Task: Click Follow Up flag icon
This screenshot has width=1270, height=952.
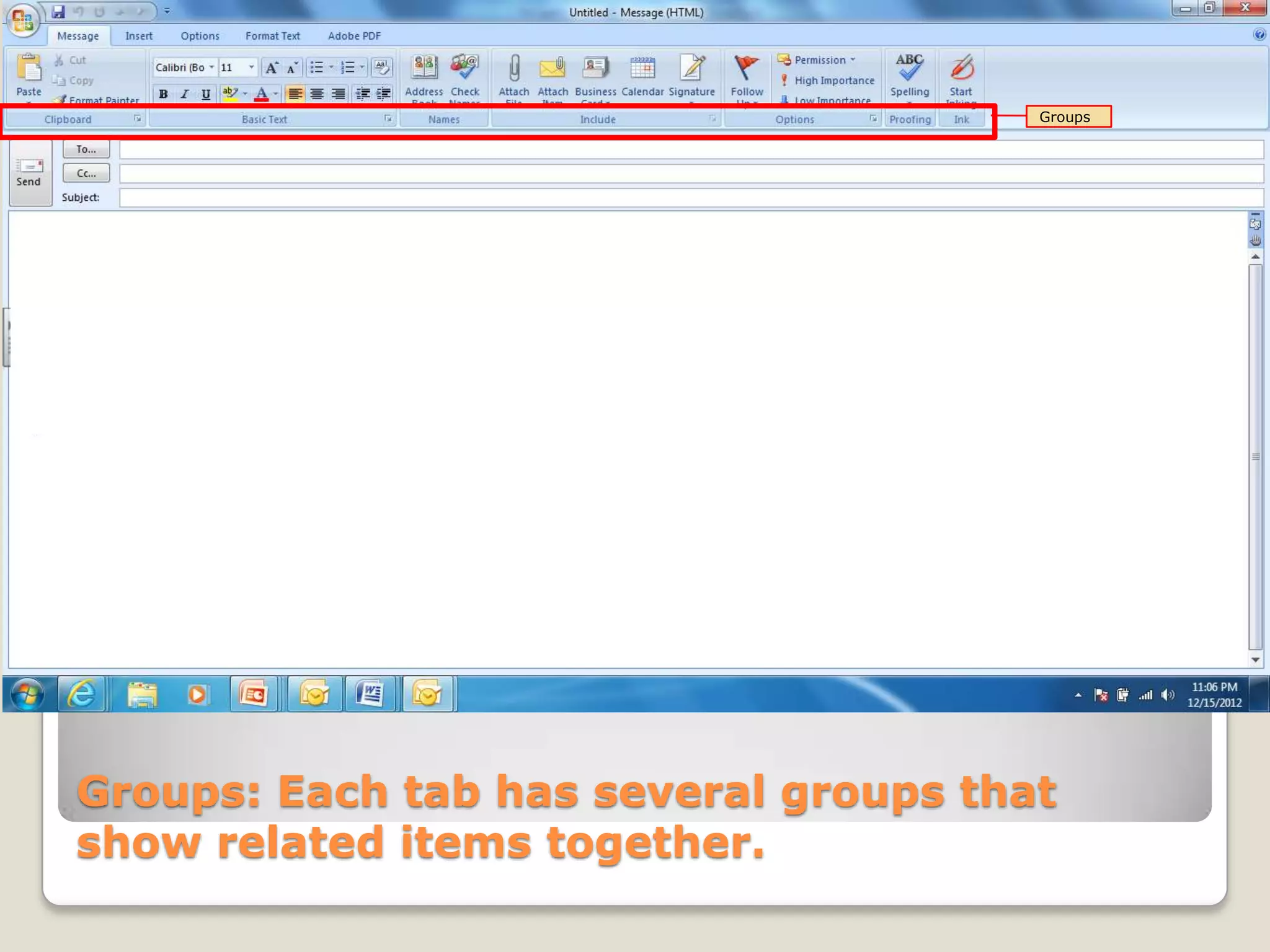Action: (x=746, y=68)
